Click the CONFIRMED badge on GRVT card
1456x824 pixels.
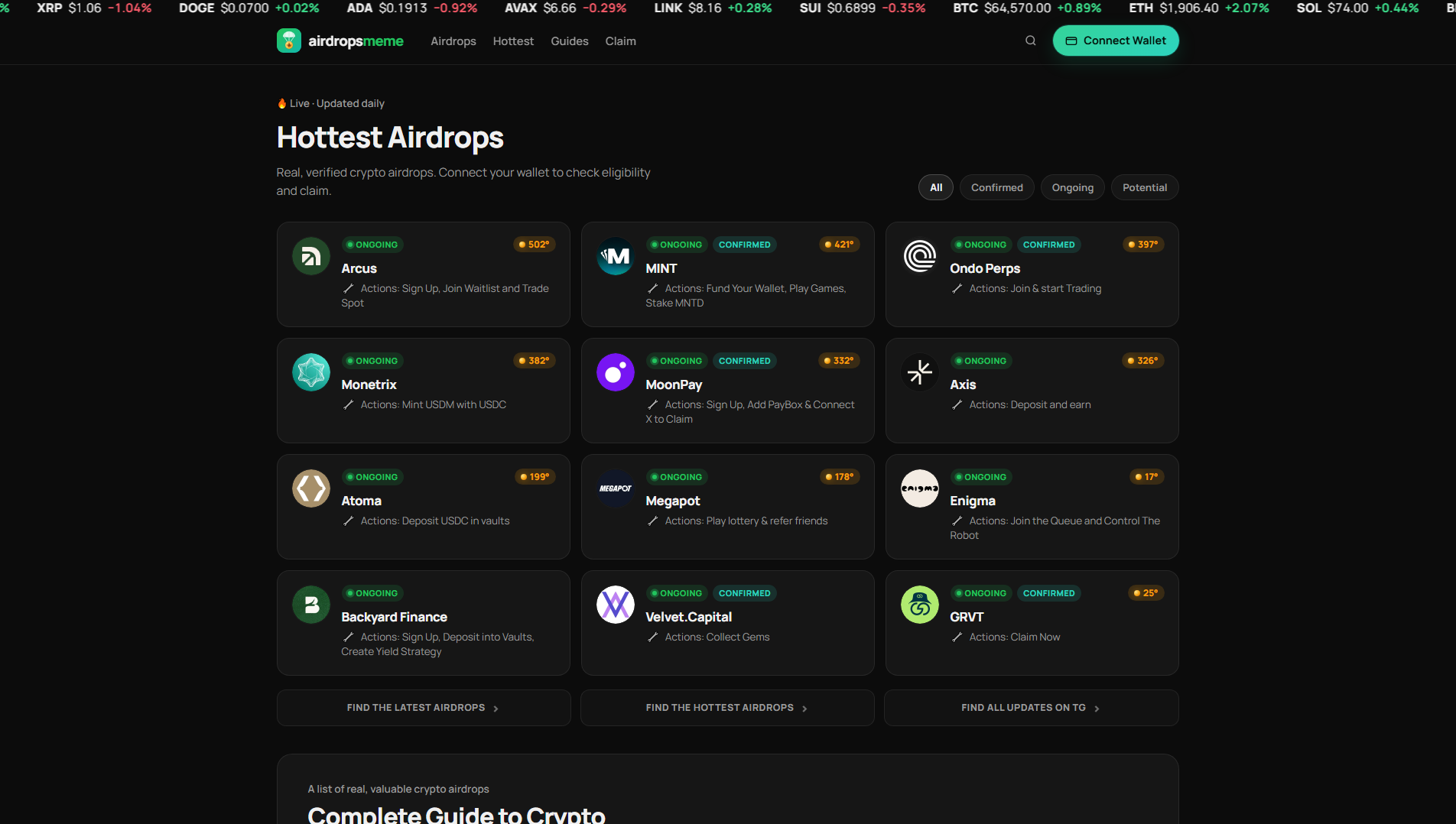coord(1048,593)
